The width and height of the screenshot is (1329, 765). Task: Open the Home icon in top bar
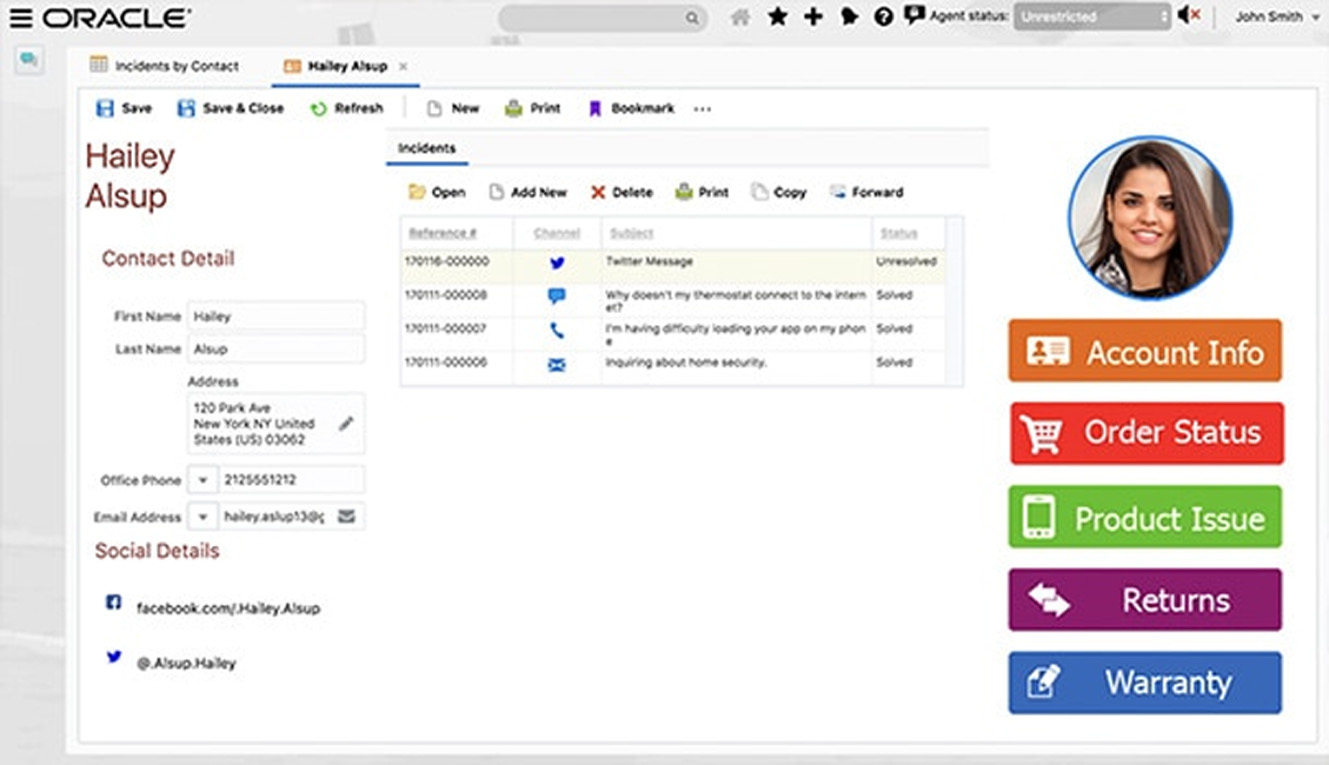pyautogui.click(x=740, y=17)
